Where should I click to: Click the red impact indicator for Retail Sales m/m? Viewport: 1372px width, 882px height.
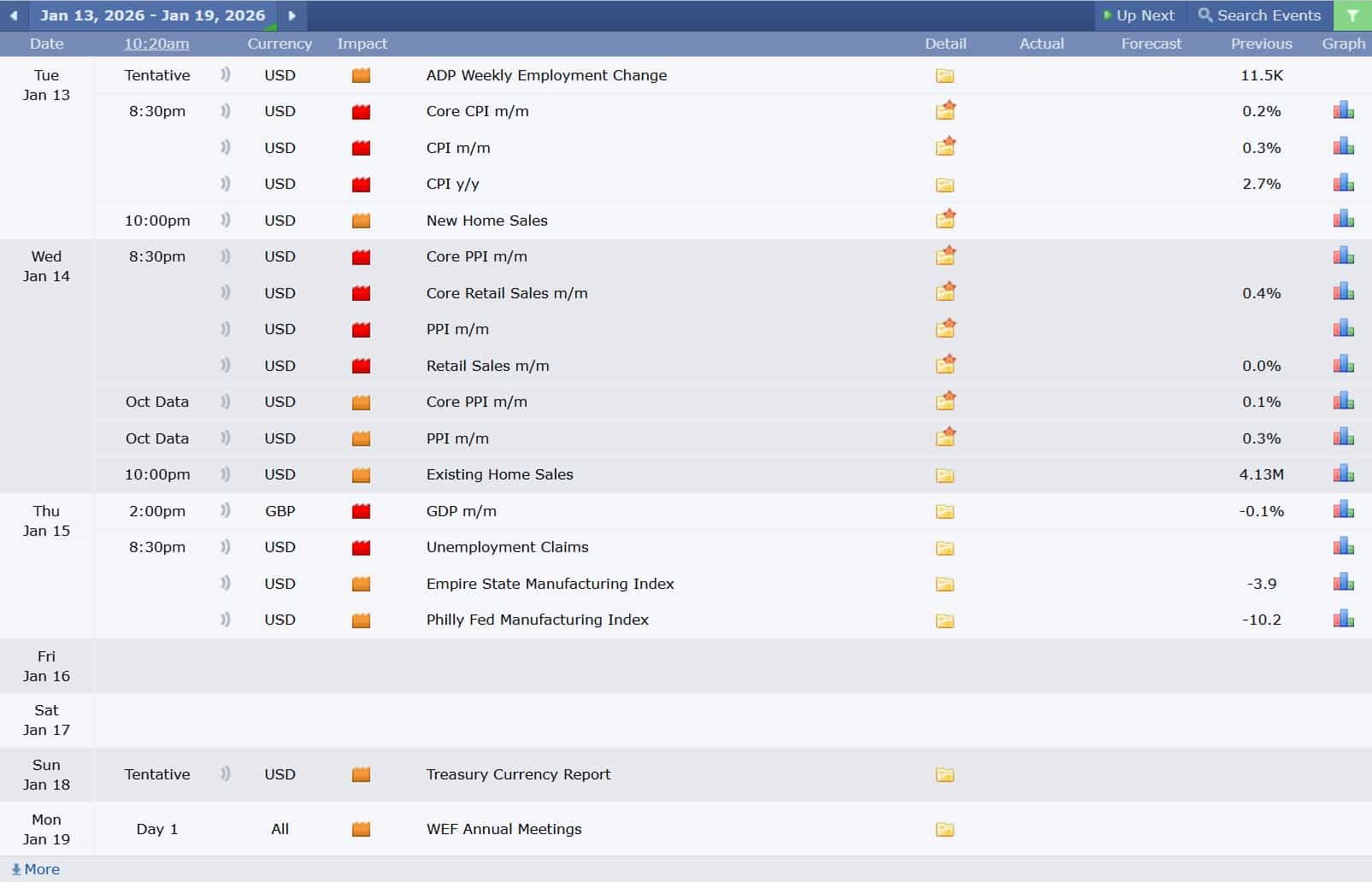(x=361, y=366)
